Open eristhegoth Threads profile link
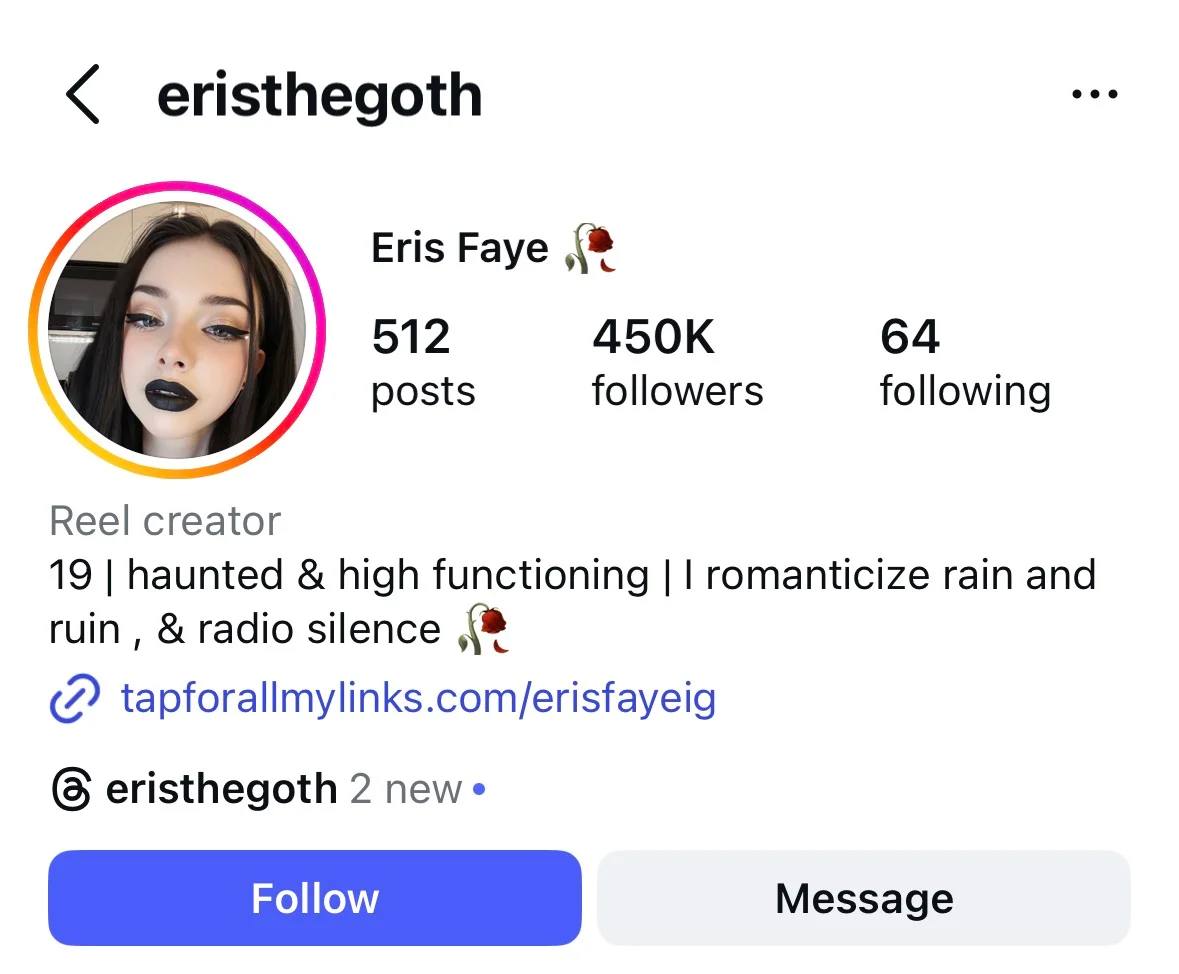1179x974 pixels. tap(221, 789)
